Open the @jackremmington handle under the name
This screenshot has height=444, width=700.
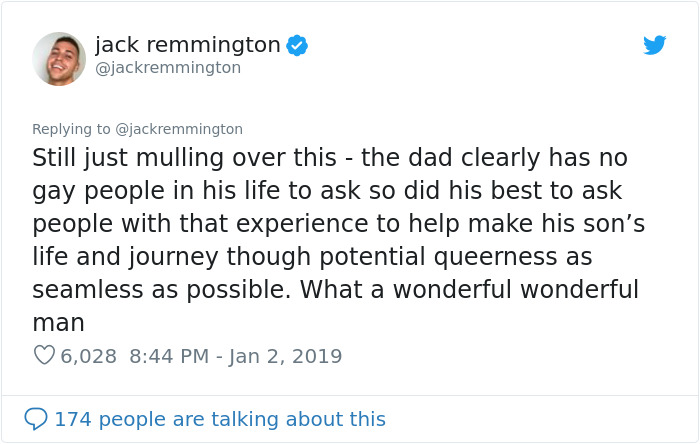(168, 68)
